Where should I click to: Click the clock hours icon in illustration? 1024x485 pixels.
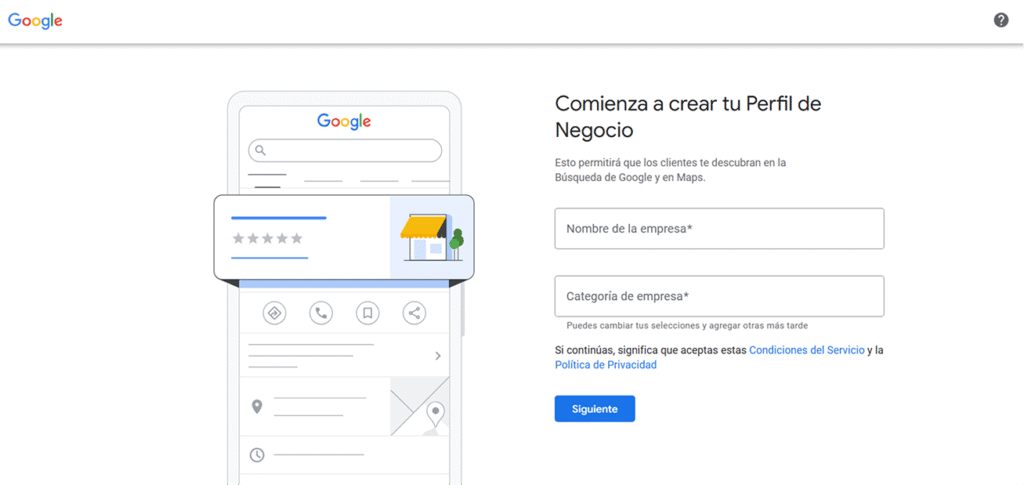click(x=257, y=455)
